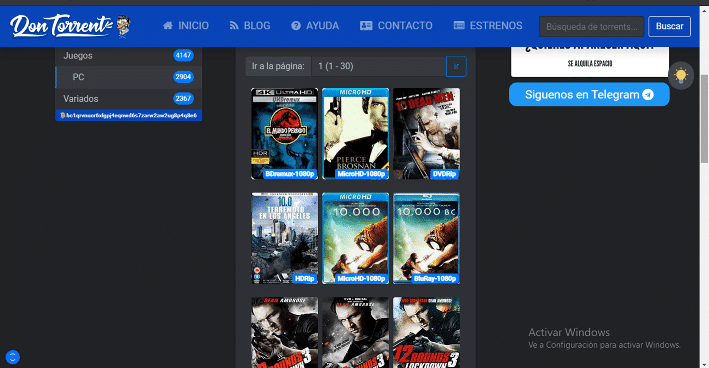Click the Telegram plane icon
709x368 pixels.
(648, 94)
